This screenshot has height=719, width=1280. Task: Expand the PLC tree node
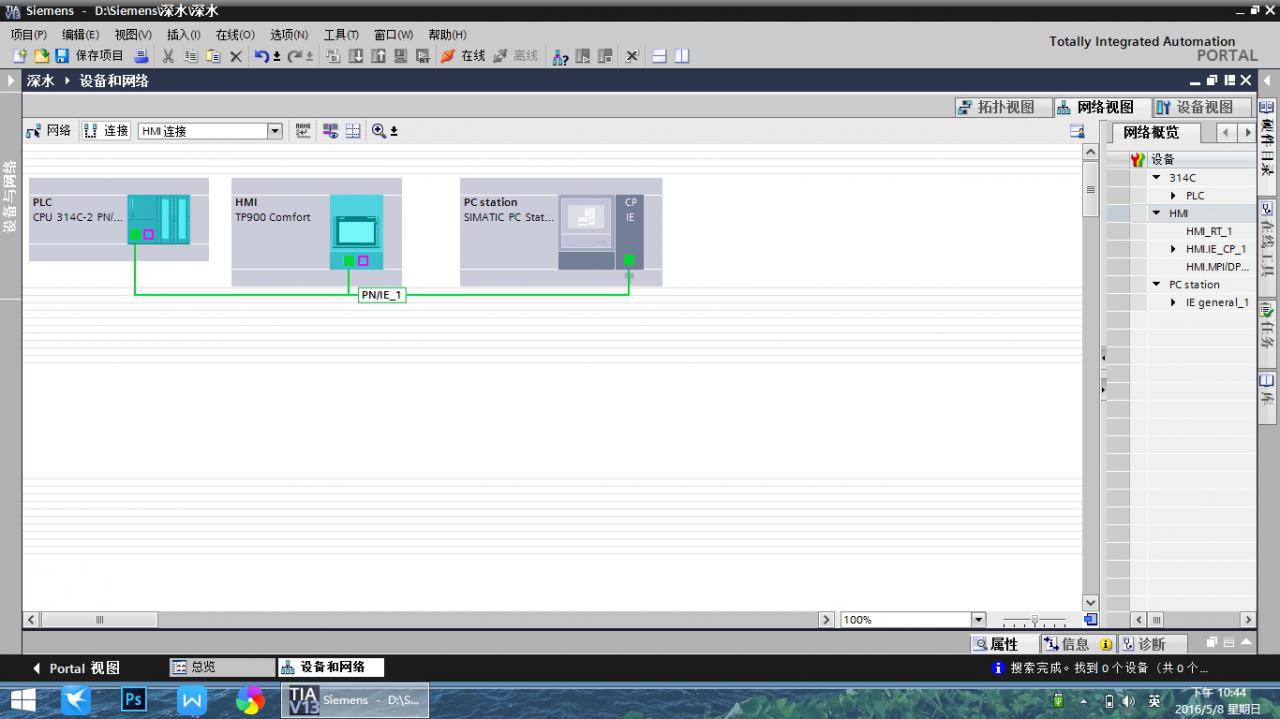pyautogui.click(x=1174, y=196)
